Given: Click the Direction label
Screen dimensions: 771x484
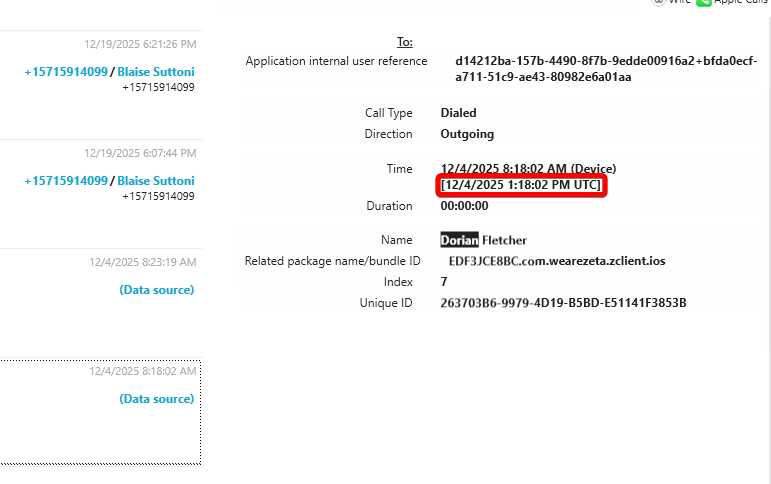Looking at the screenshot, I should pos(388,134).
